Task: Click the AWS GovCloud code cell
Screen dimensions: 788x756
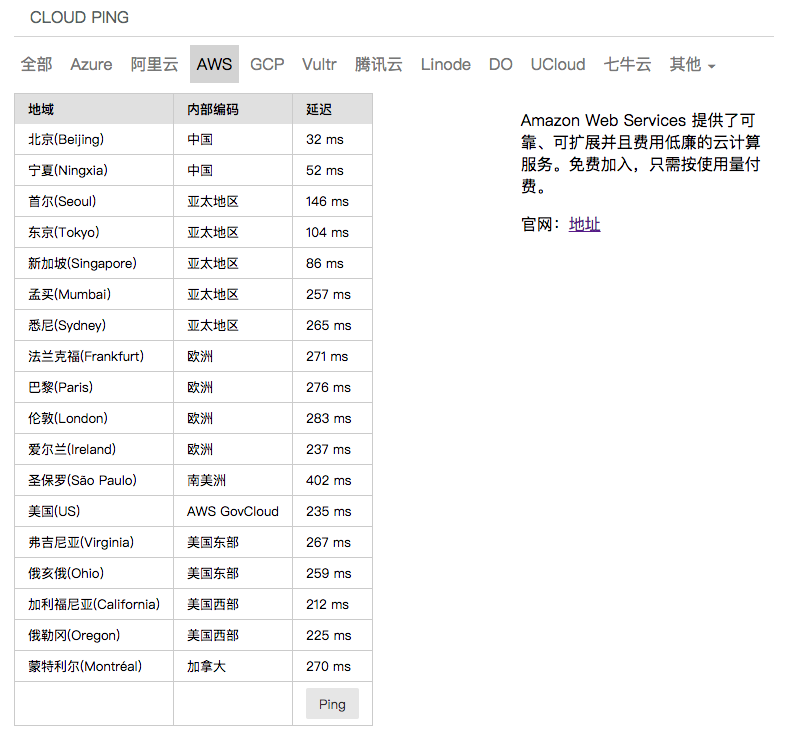Action: (x=233, y=511)
